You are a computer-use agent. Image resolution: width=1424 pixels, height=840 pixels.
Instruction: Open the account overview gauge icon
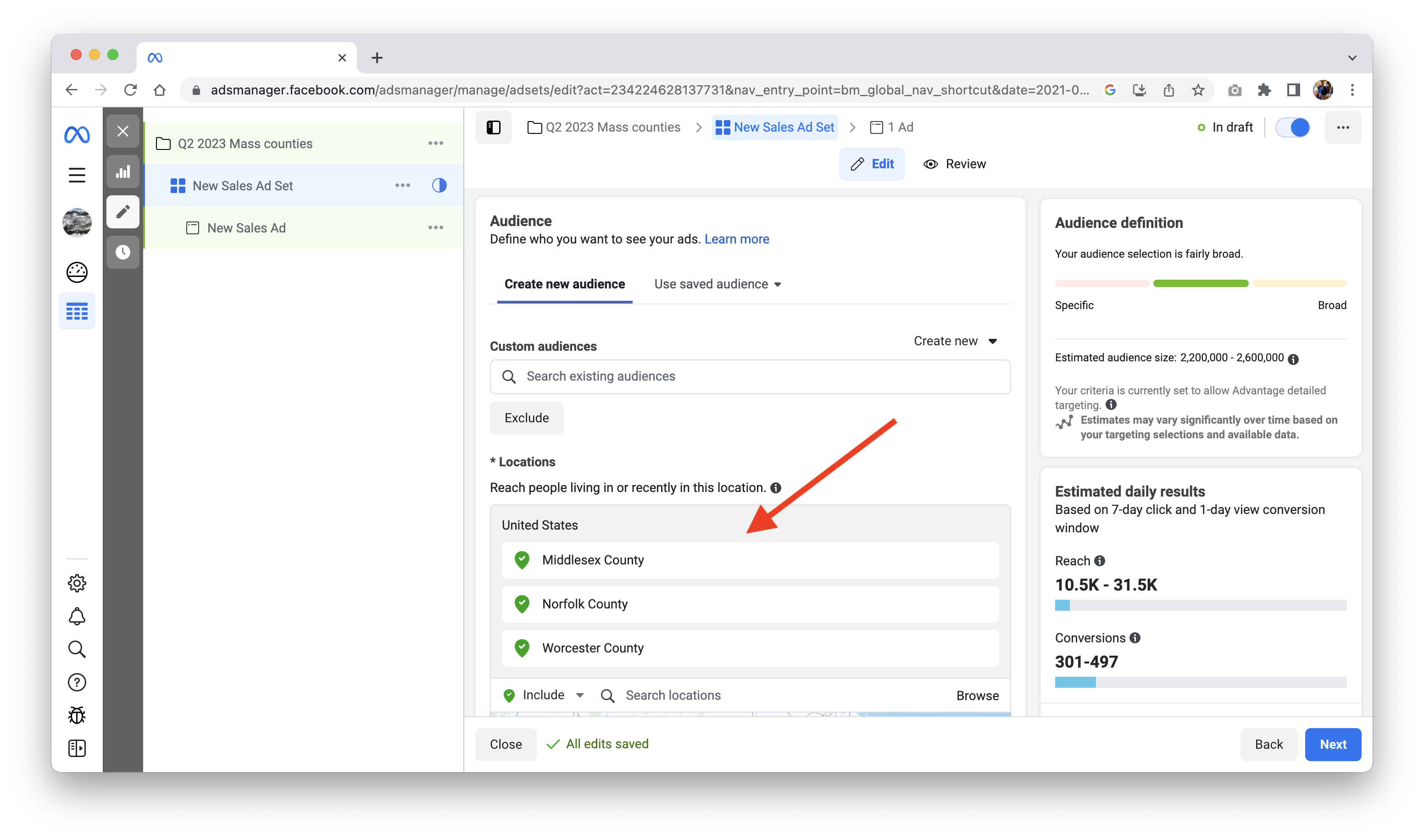point(77,272)
